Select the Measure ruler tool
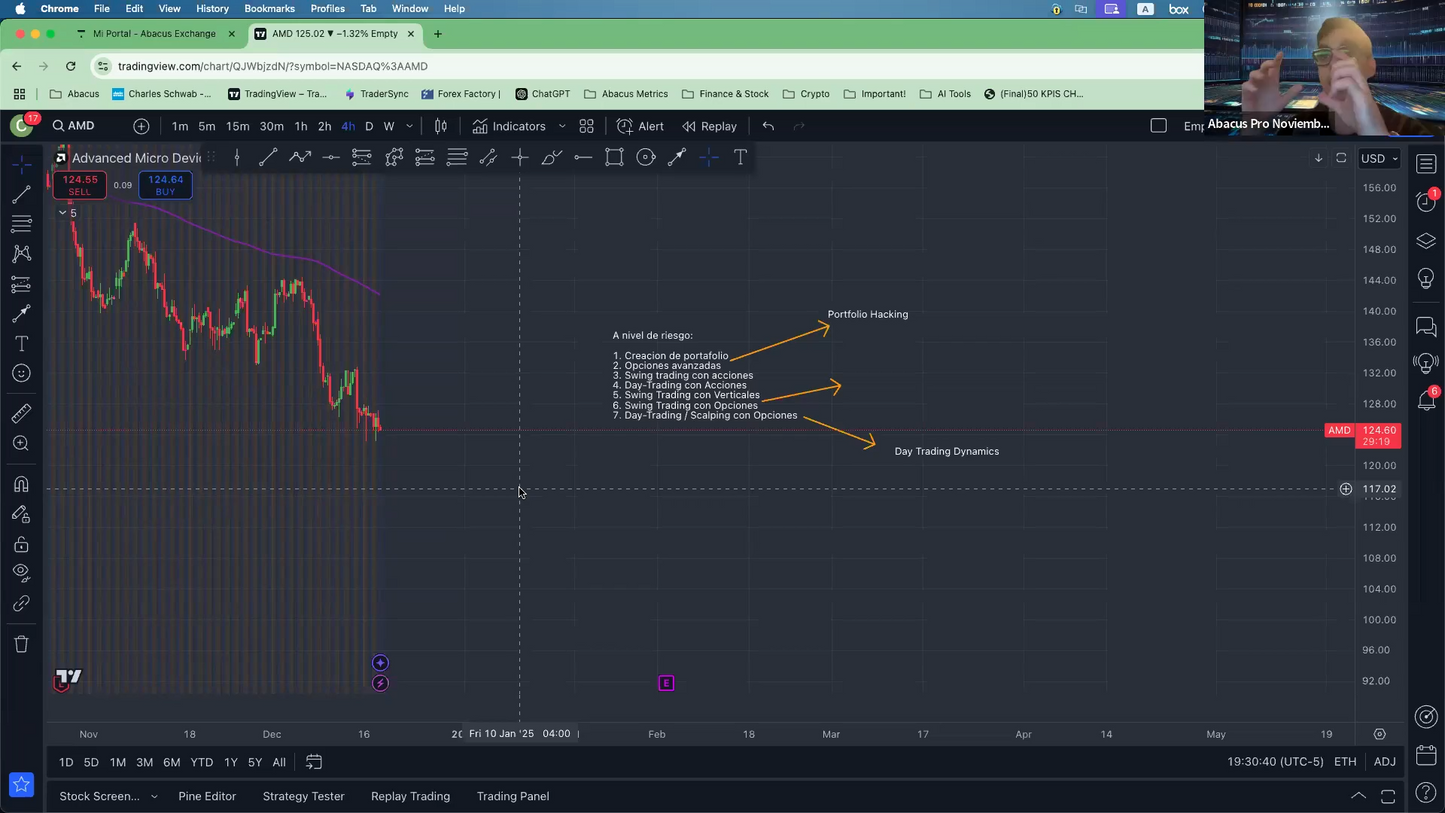The height and width of the screenshot is (813, 1445). click(21, 413)
